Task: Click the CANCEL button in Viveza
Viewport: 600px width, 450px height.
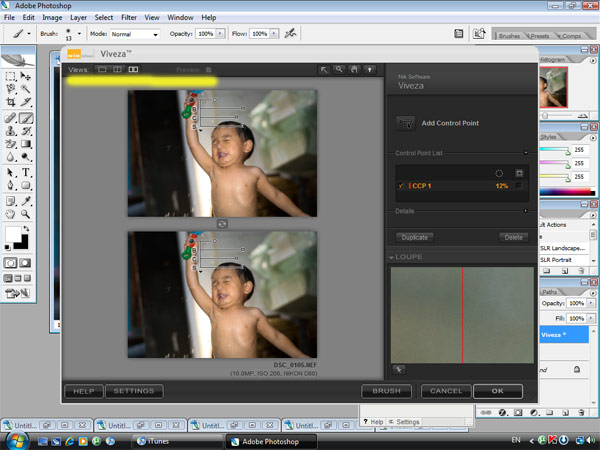Action: [x=446, y=391]
